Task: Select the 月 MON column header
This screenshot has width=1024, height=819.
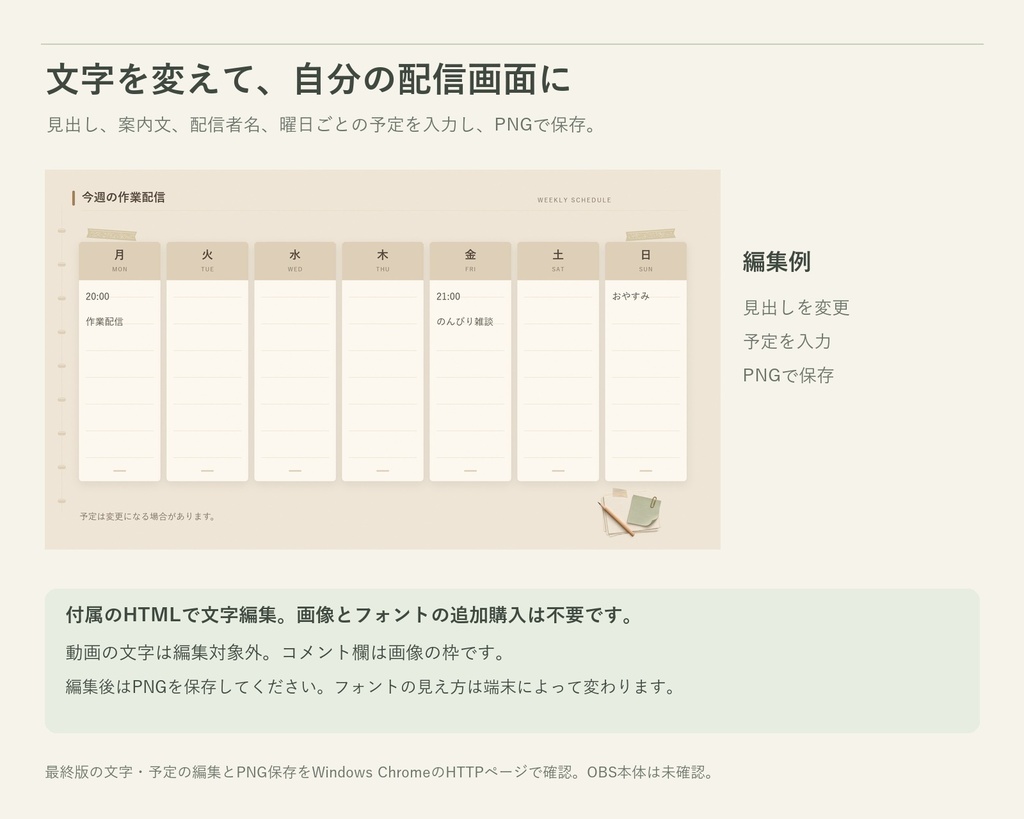Action: click(x=120, y=261)
